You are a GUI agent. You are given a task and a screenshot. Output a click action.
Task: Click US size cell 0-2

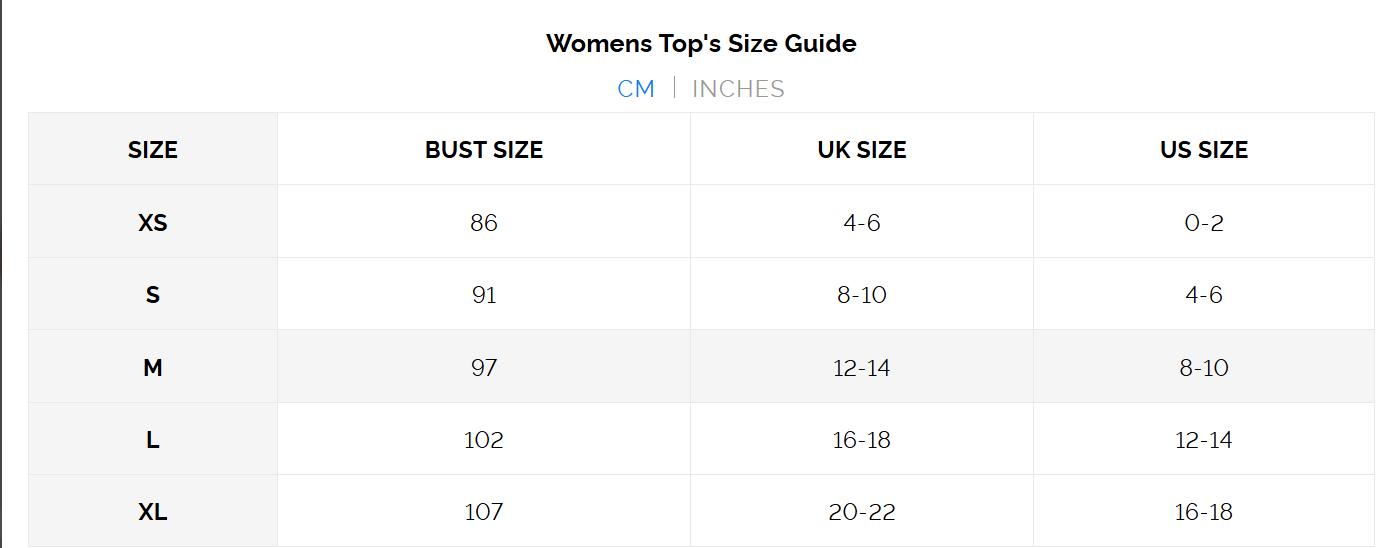pyautogui.click(x=1203, y=222)
